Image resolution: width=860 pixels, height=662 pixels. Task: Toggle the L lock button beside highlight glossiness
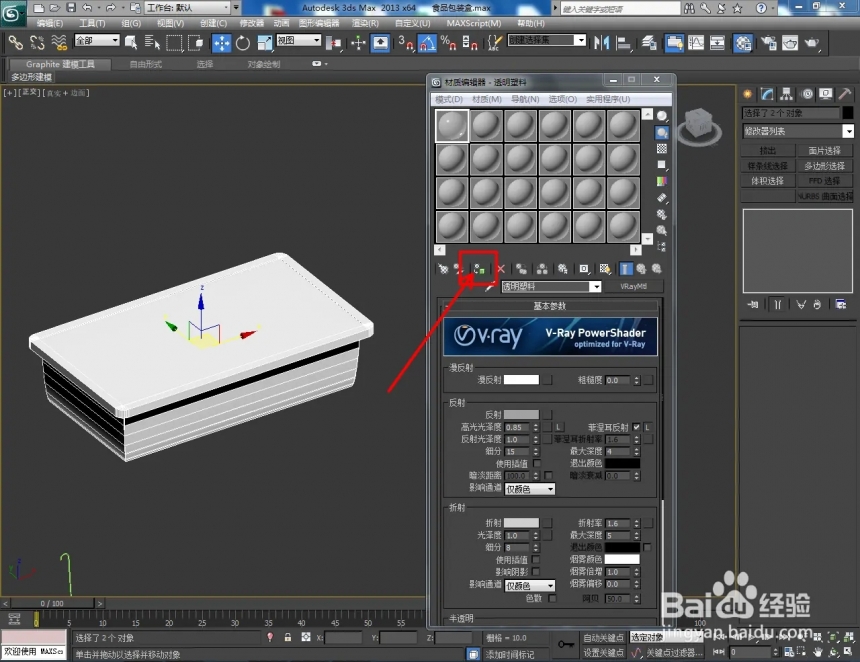[558, 427]
